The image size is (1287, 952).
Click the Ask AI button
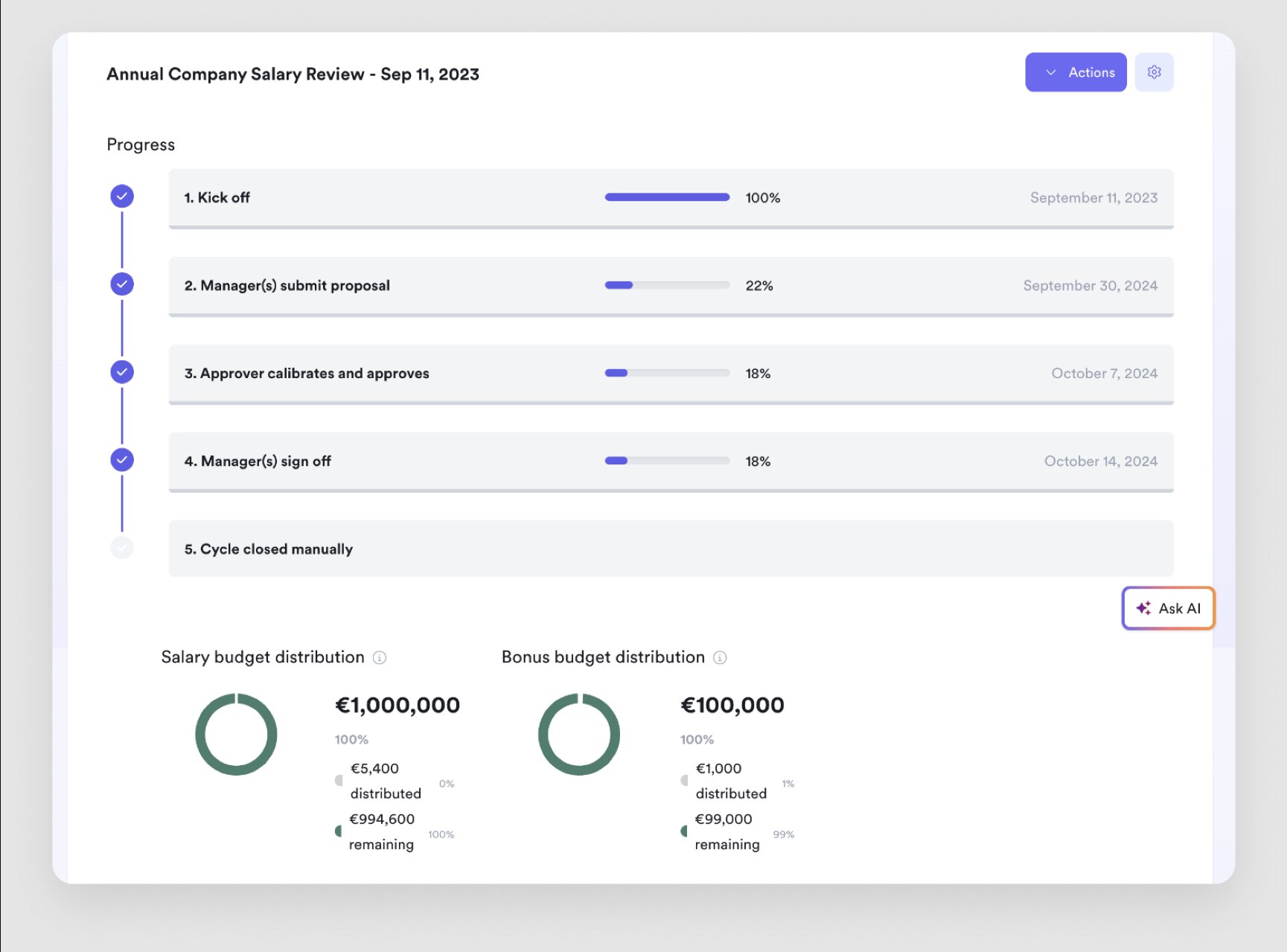click(x=1168, y=608)
